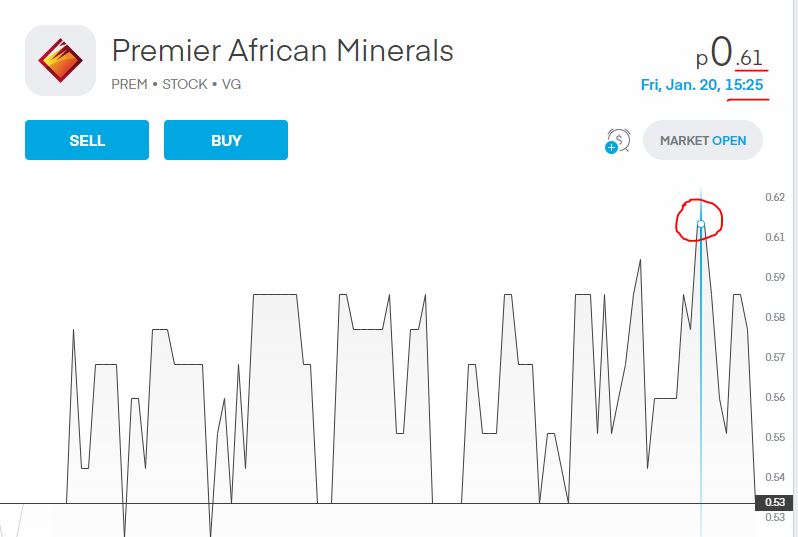The image size is (798, 537).
Task: Select the Premier African Minerals title
Action: coord(282,50)
